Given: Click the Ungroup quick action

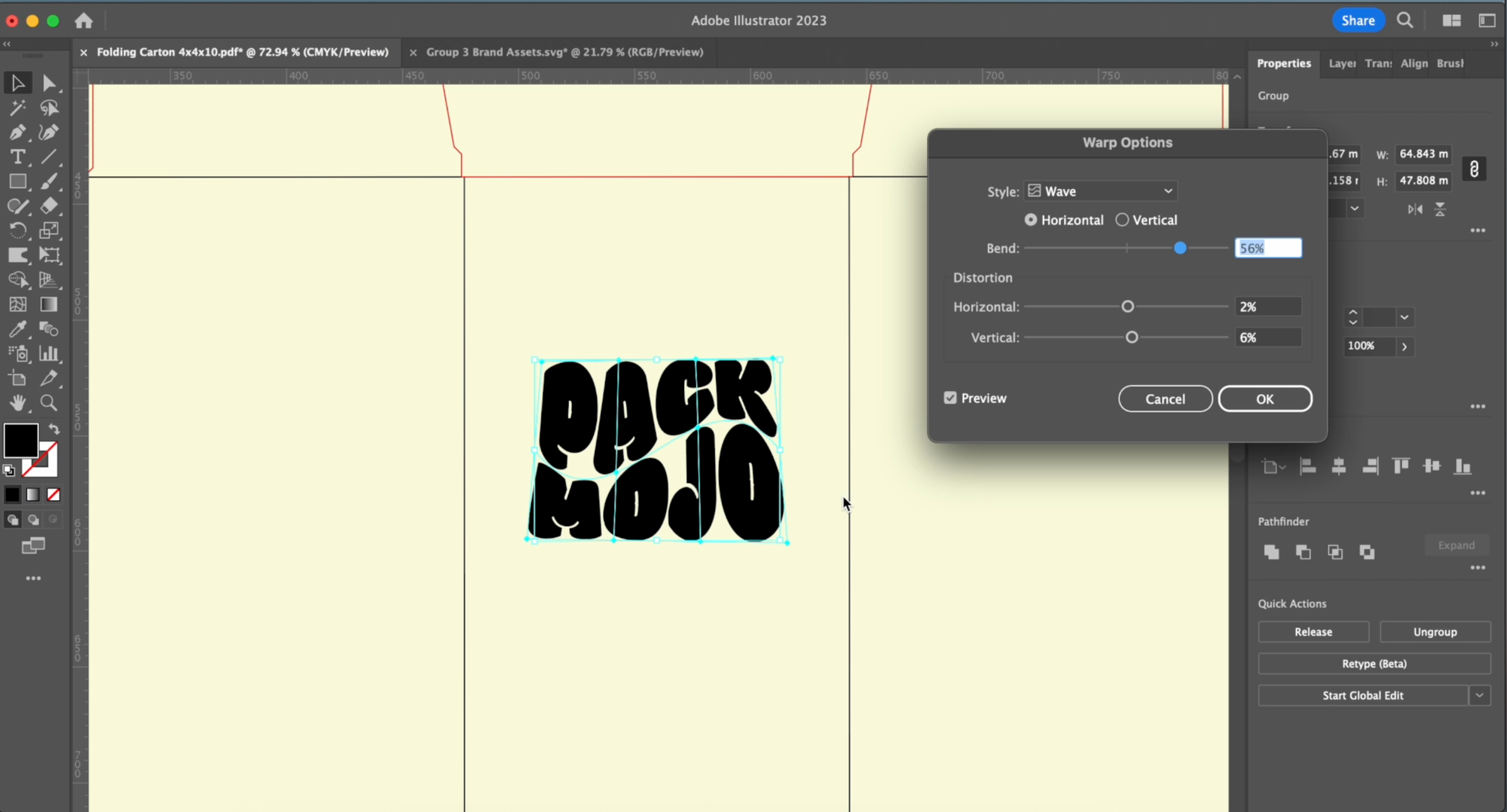Looking at the screenshot, I should pyautogui.click(x=1435, y=632).
